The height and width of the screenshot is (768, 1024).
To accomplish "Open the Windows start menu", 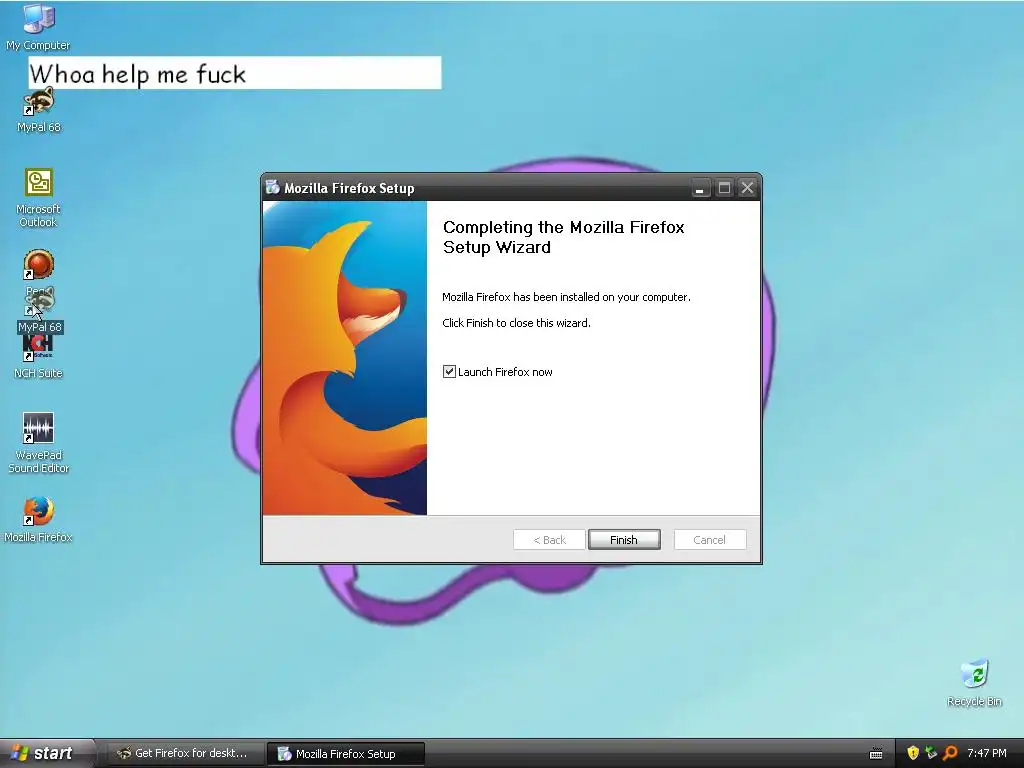I will [46, 753].
